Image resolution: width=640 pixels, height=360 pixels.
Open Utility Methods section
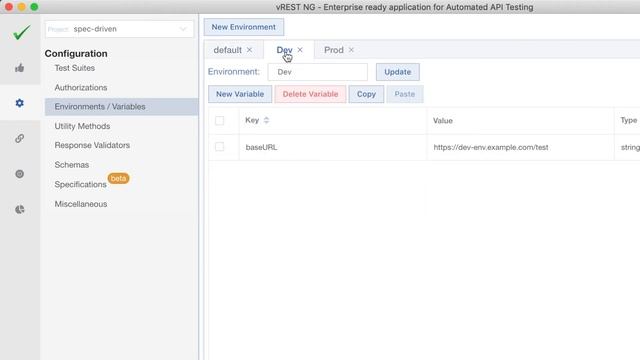click(x=82, y=126)
